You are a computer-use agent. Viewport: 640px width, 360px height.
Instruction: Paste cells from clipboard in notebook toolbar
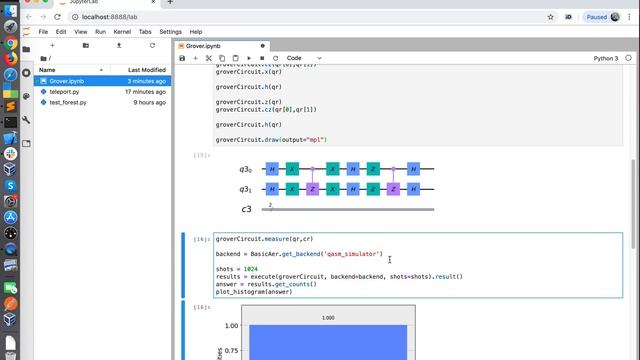(x=236, y=58)
